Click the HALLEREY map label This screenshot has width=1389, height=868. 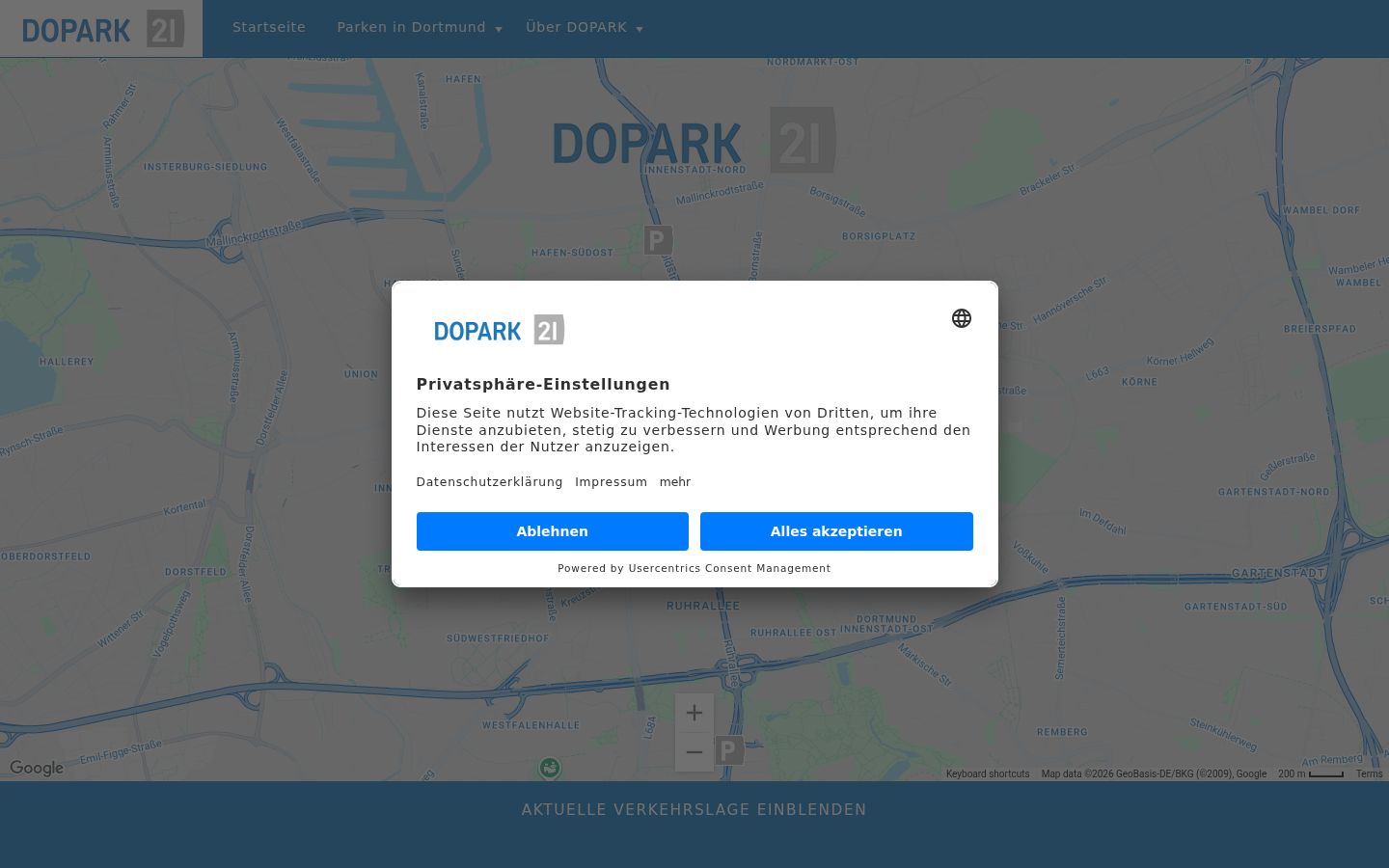67,362
